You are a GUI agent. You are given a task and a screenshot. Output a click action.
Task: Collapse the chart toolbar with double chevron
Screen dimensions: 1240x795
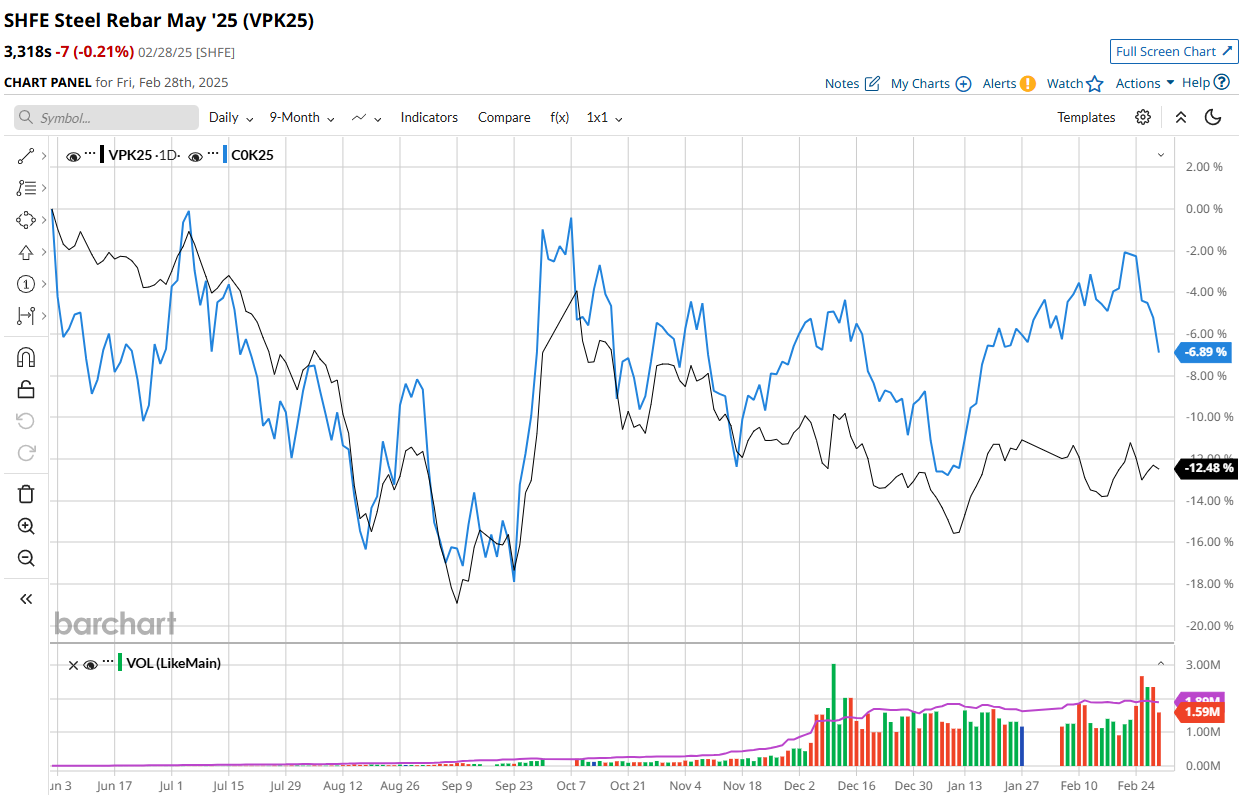[1181, 118]
